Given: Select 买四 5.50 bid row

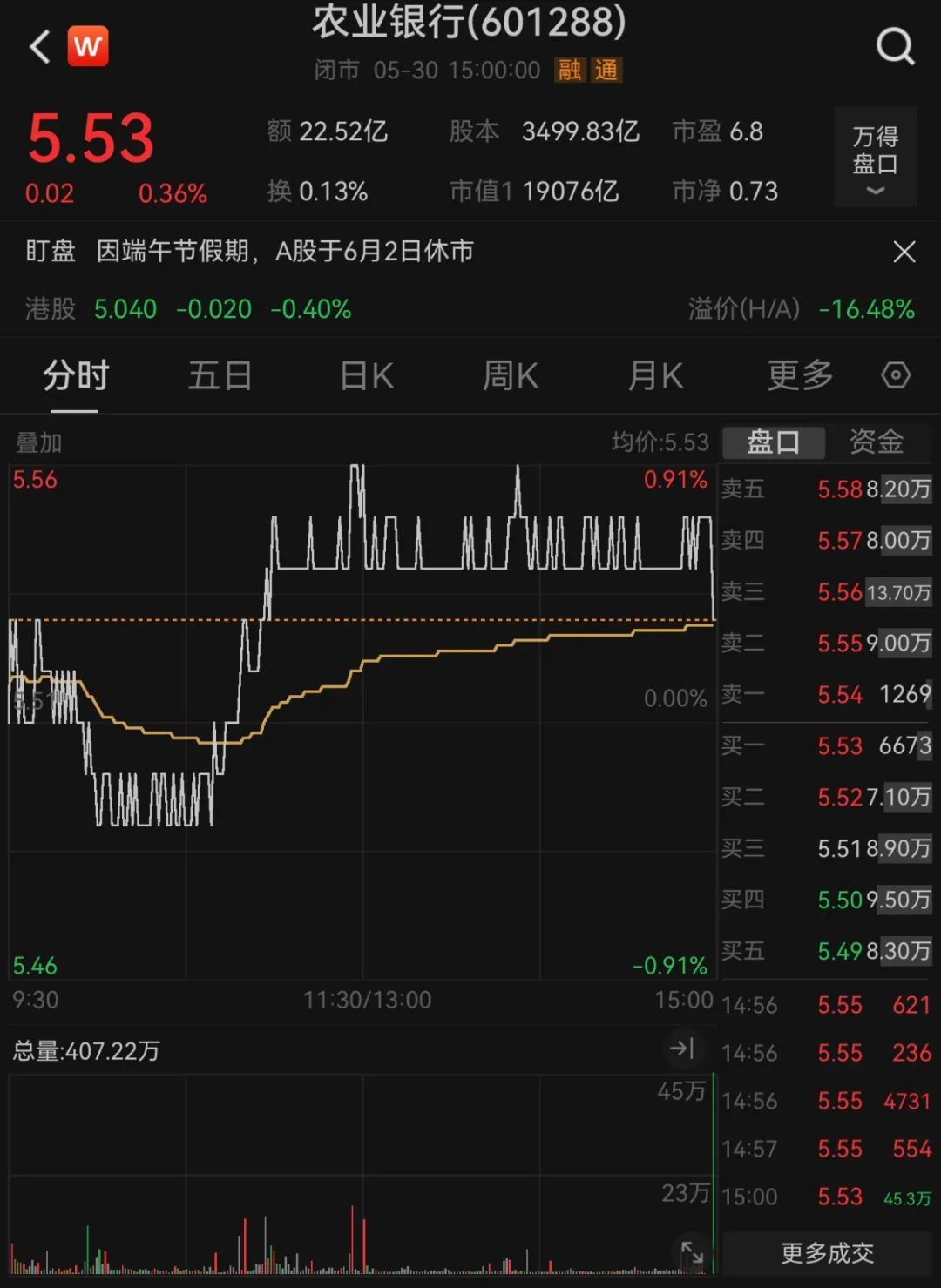Looking at the screenshot, I should (826, 900).
